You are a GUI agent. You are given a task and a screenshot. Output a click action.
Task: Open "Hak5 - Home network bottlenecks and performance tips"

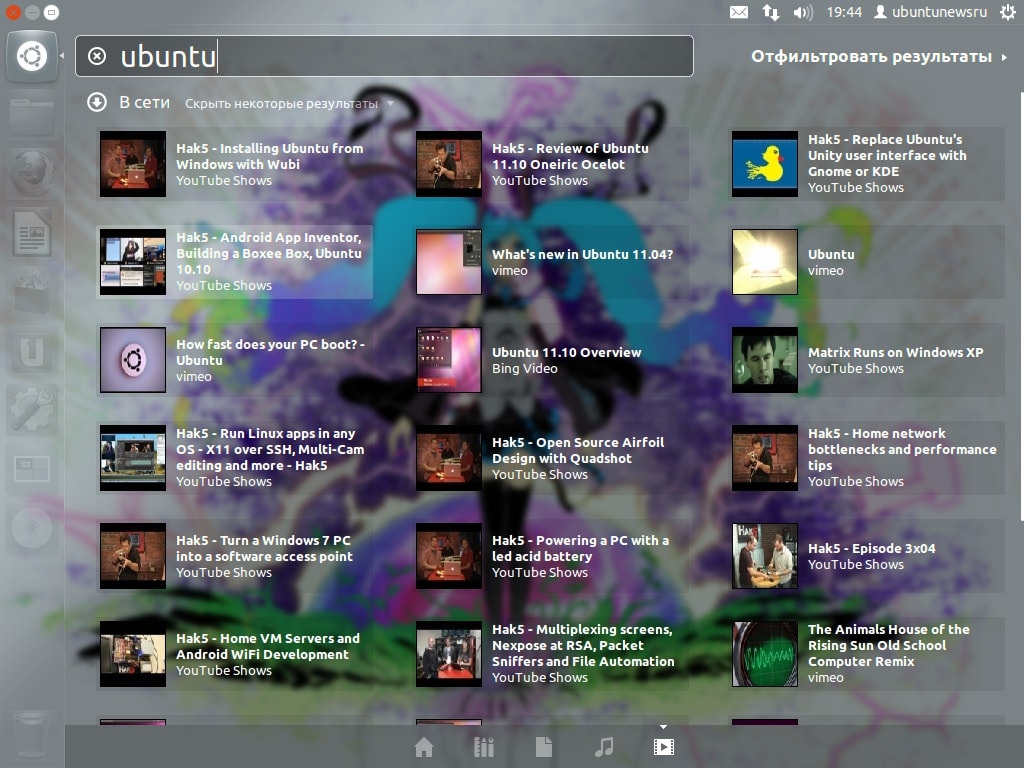click(867, 458)
